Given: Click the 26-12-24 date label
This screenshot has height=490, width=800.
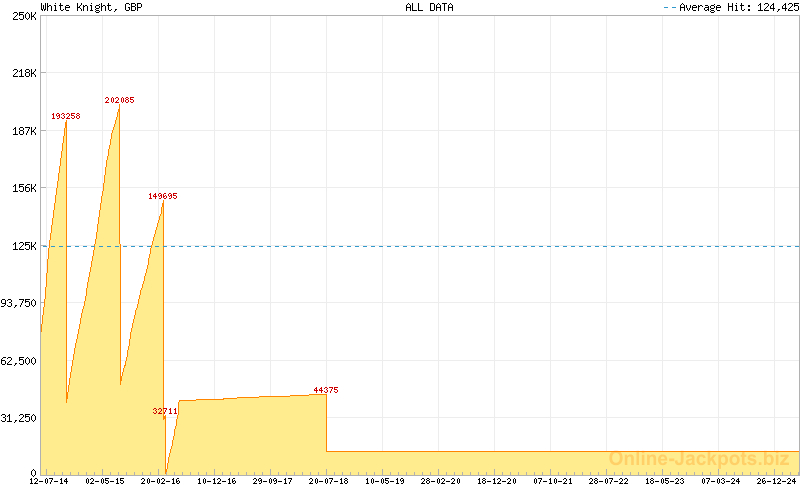Looking at the screenshot, I should coord(776,481).
